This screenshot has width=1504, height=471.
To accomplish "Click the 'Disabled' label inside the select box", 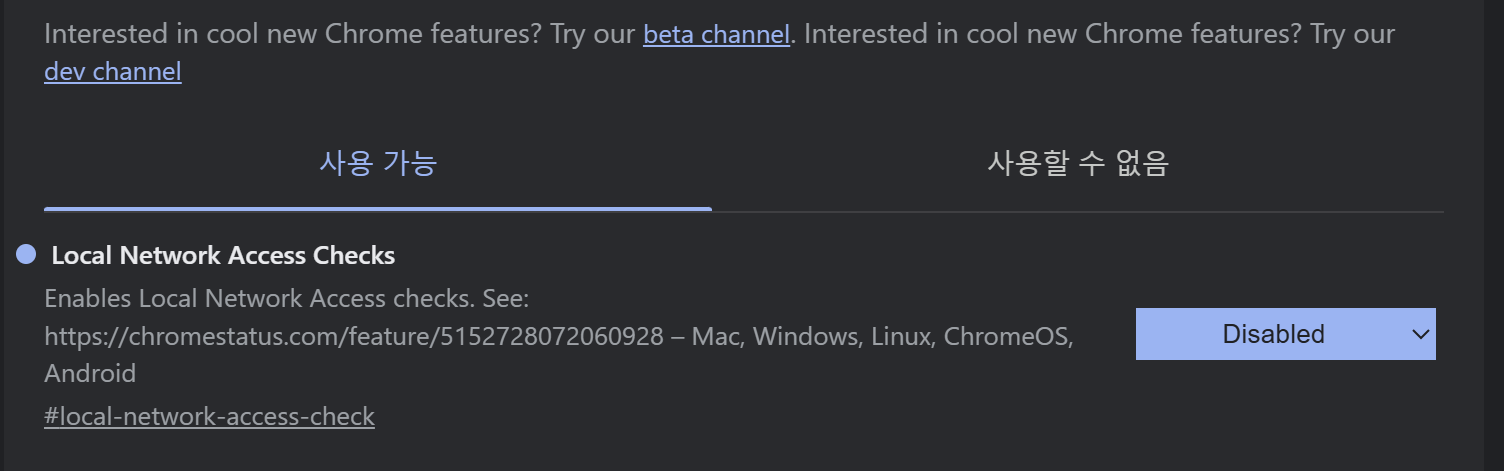I will [1273, 334].
